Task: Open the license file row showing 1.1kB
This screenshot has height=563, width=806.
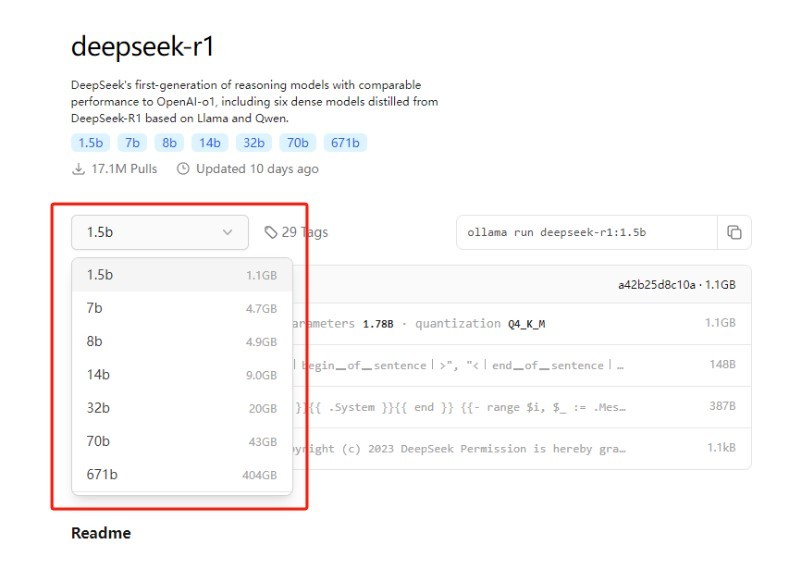Action: tap(520, 449)
